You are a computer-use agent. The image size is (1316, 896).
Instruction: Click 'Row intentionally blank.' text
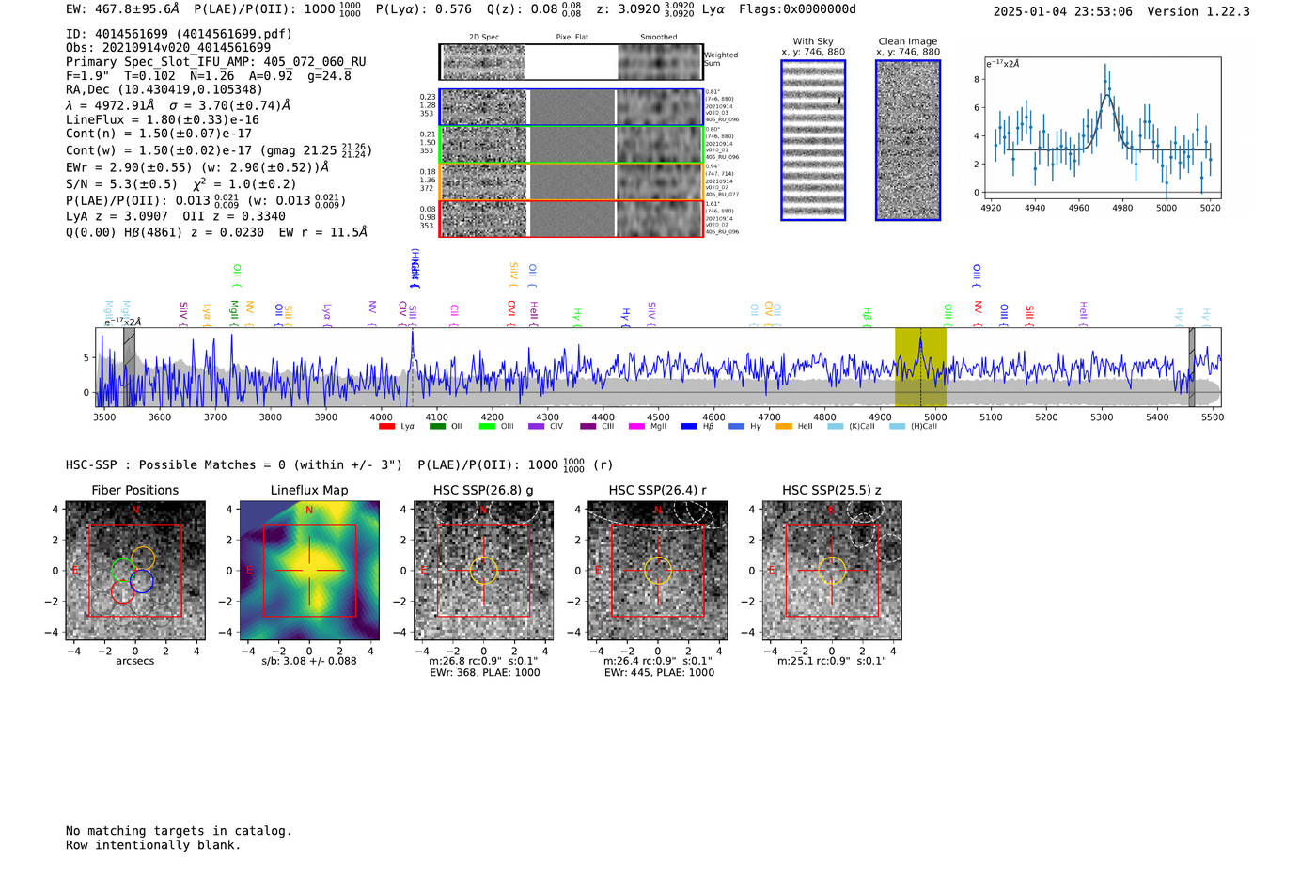pos(153,845)
